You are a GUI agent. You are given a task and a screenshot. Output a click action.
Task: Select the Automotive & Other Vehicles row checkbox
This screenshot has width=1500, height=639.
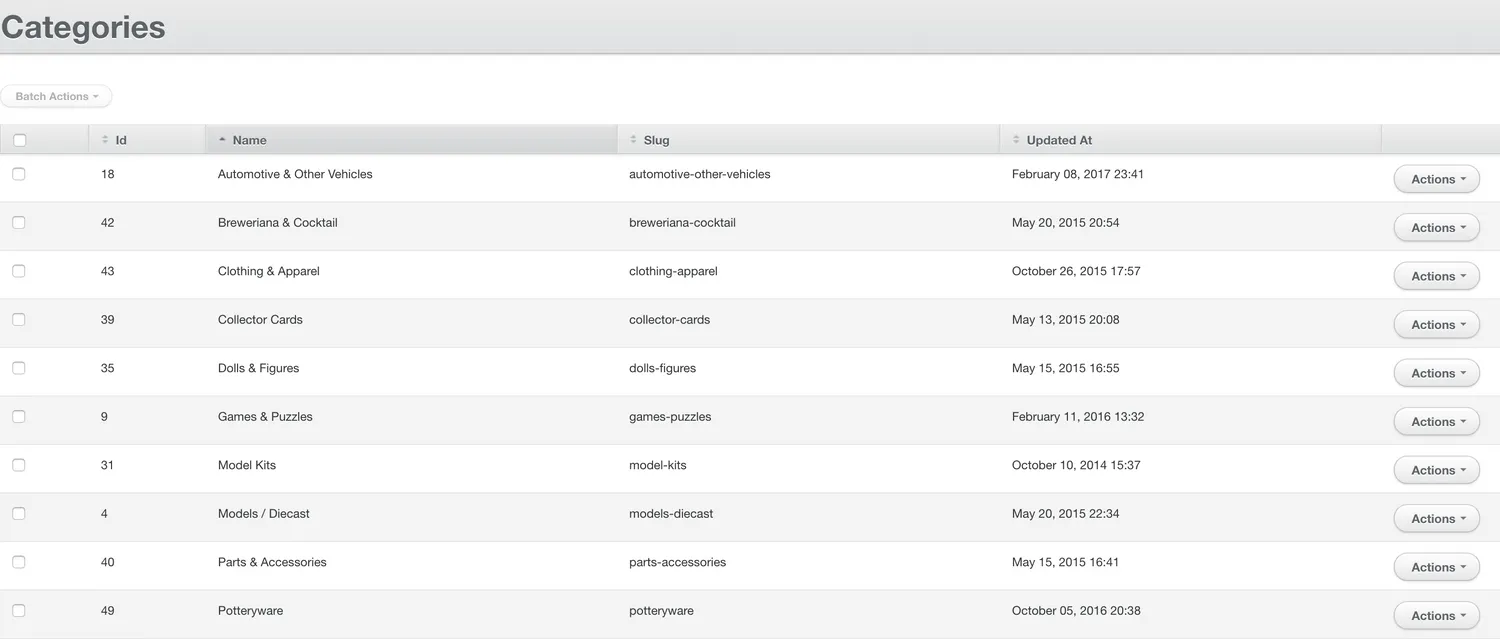tap(19, 174)
